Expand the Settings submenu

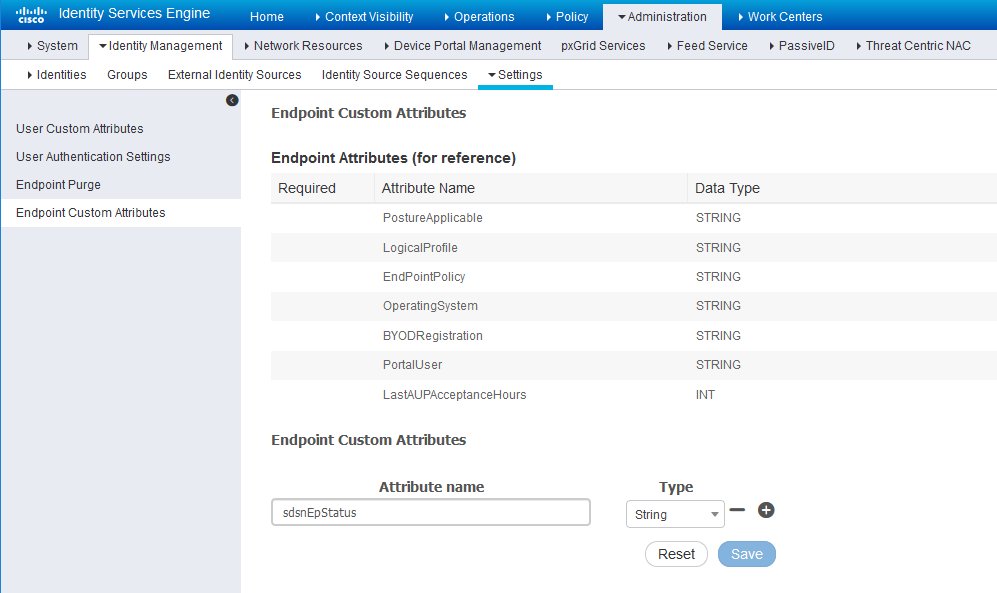click(x=515, y=75)
